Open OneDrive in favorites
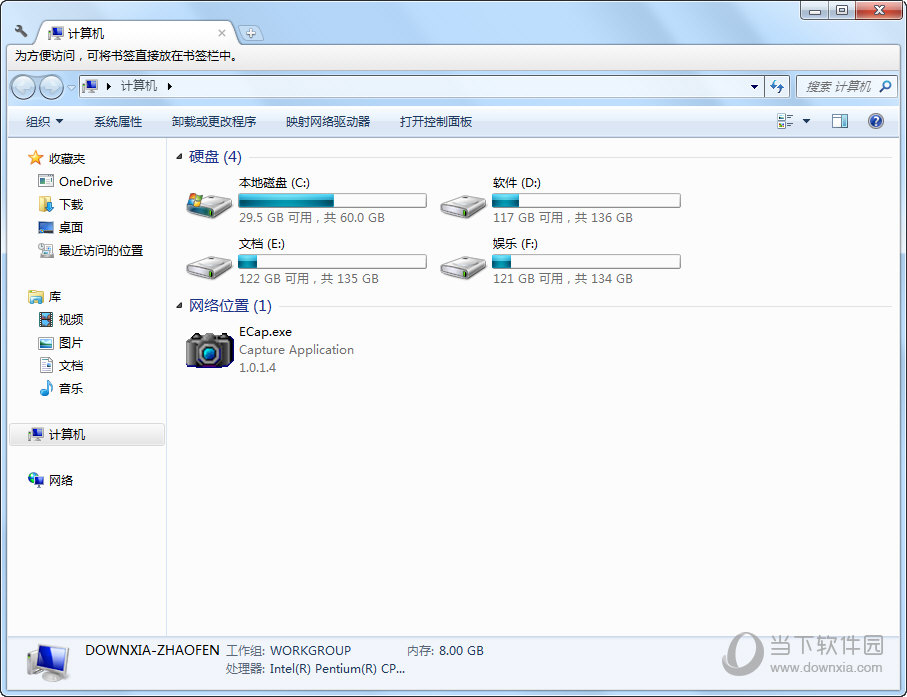 (x=75, y=181)
